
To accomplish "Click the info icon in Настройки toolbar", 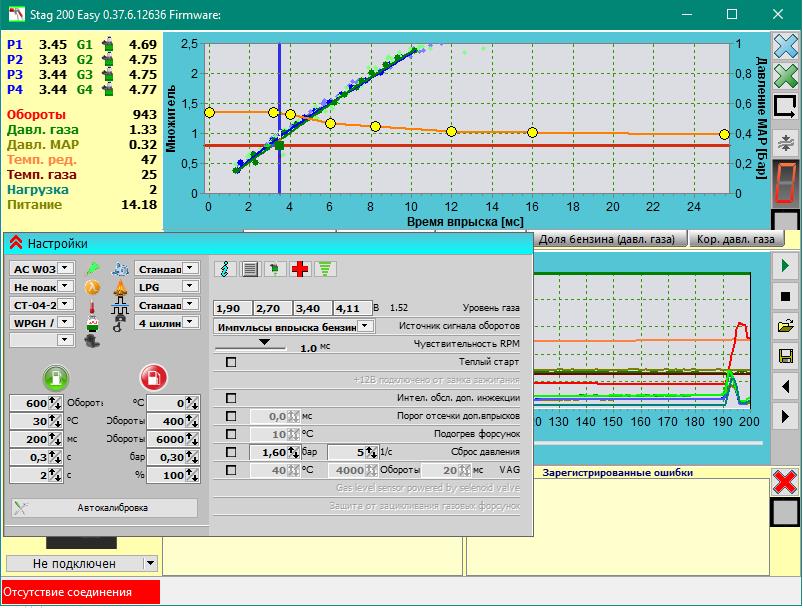I will 225,269.
